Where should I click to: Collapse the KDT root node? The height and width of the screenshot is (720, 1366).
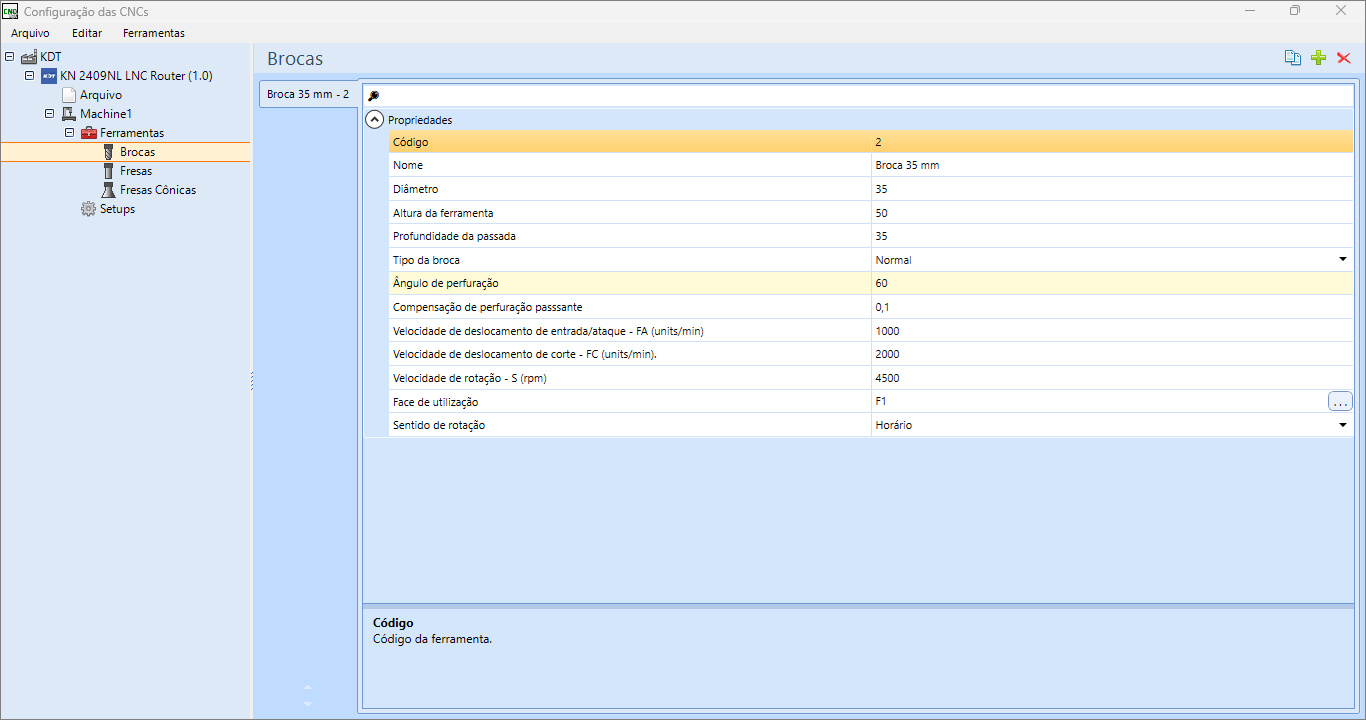(x=9, y=57)
